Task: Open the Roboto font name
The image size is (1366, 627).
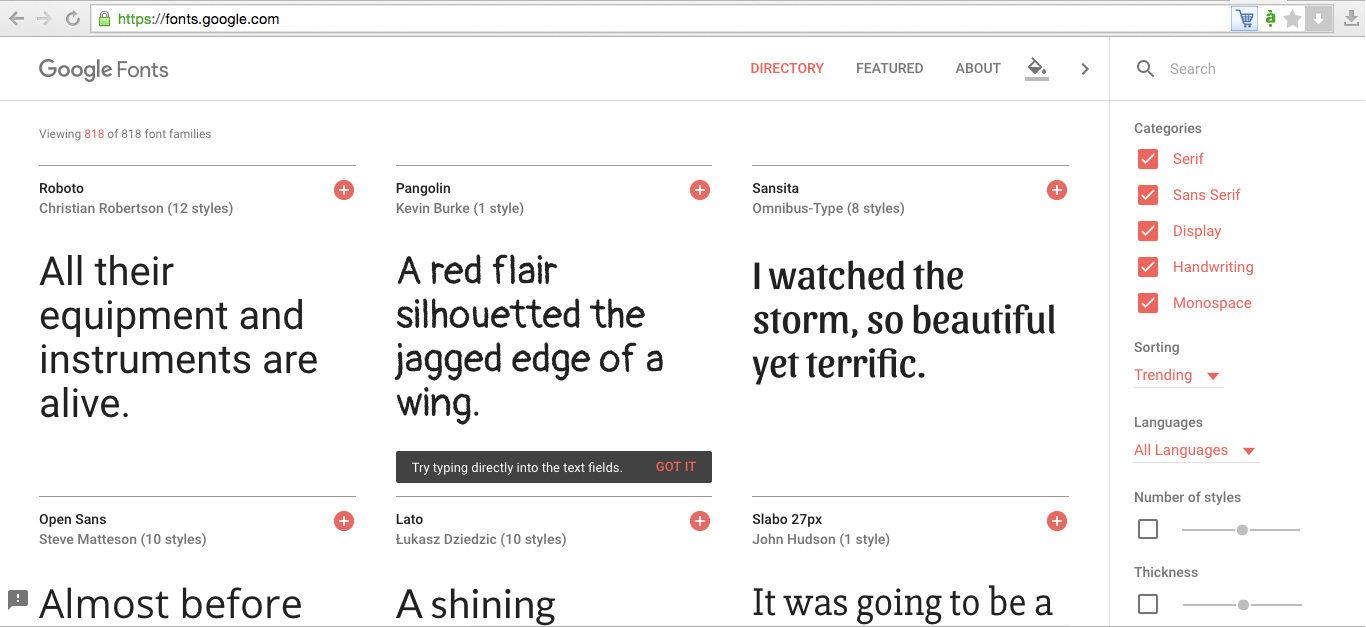Action: point(62,188)
